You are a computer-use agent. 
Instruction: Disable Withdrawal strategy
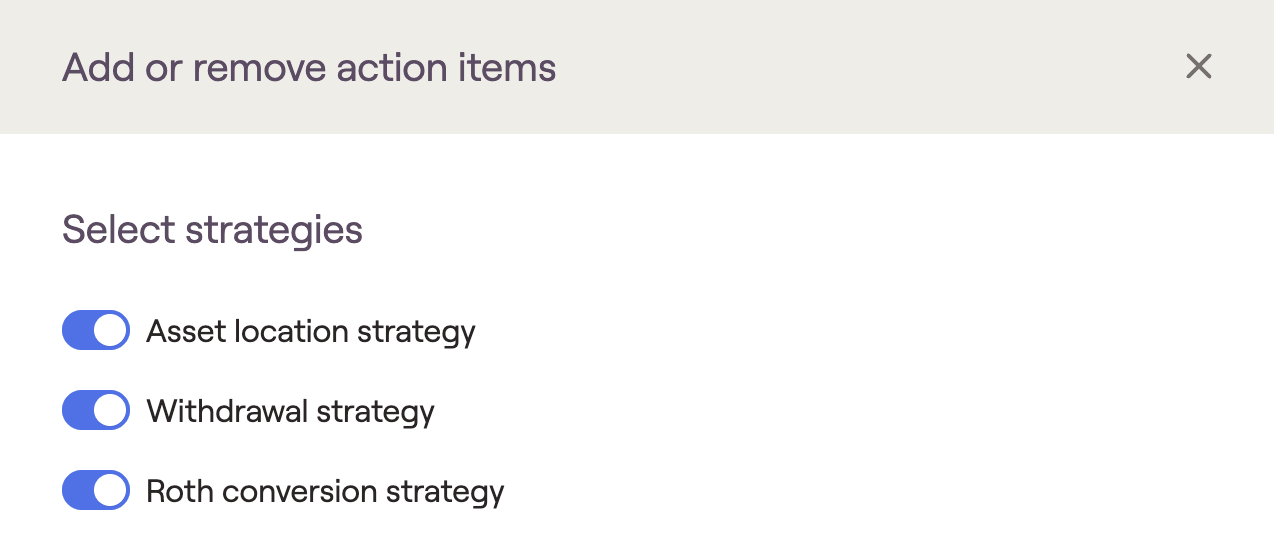click(96, 410)
